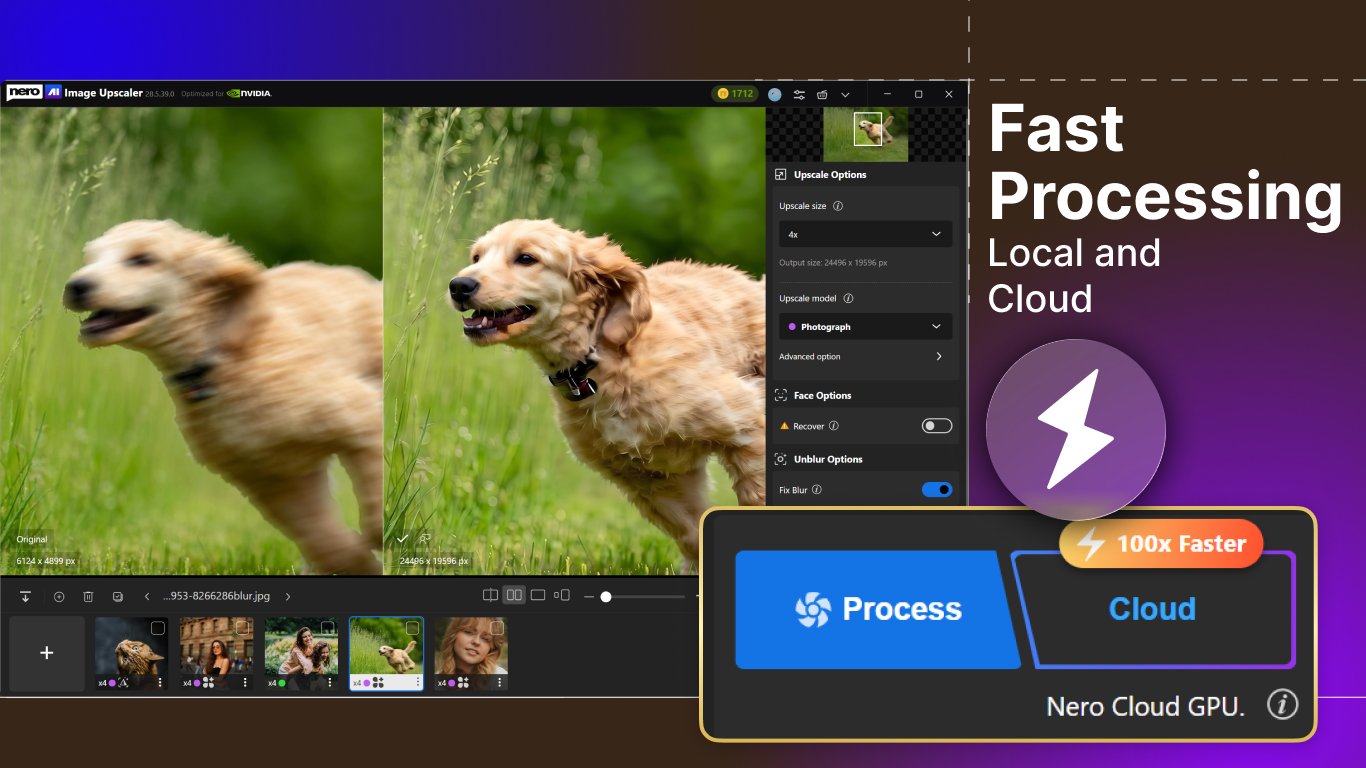The image size is (1366, 768).
Task: Open the three-dot menu on the two-women thumbnail
Action: pos(330,682)
